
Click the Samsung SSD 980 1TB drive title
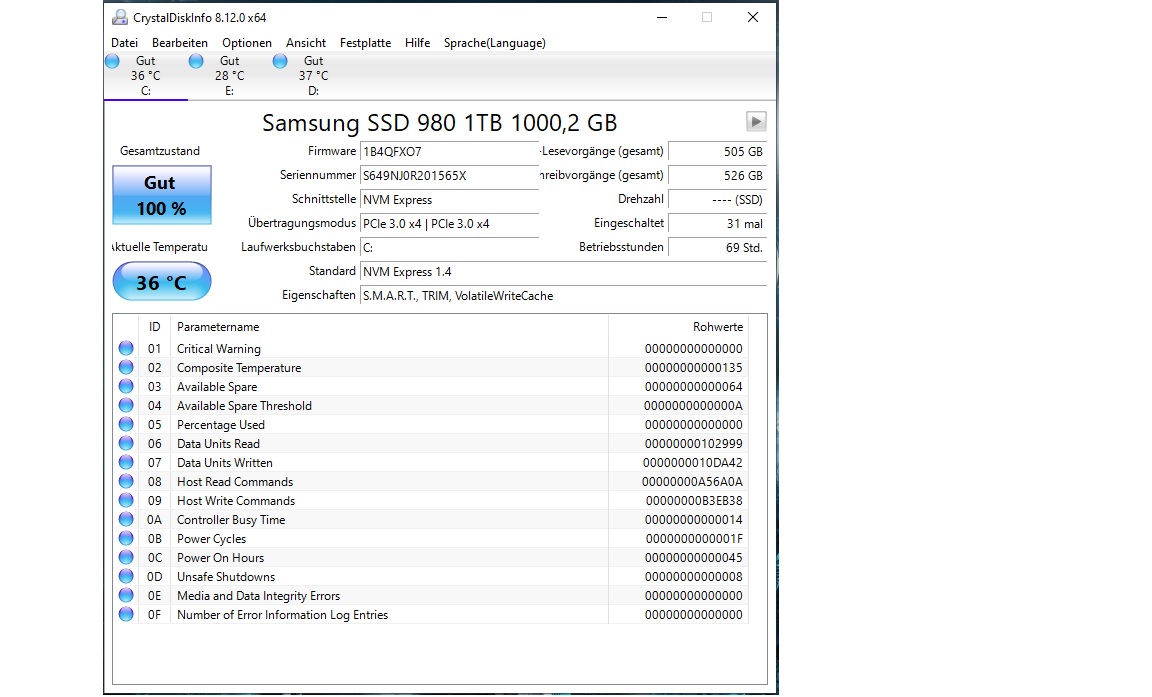[439, 123]
